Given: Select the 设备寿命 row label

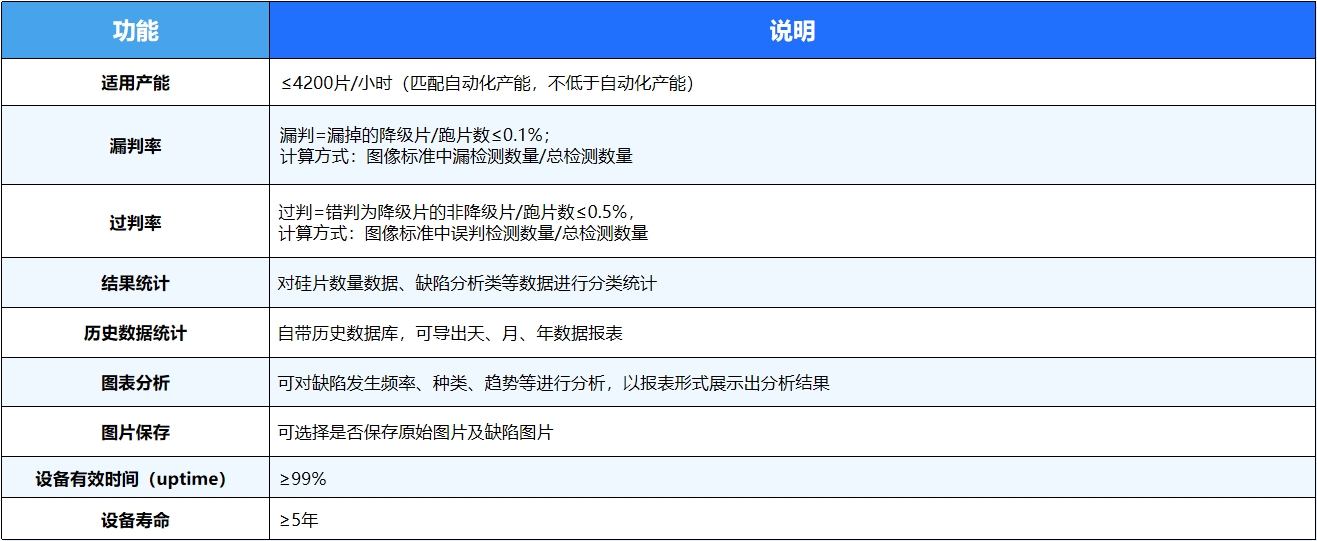Looking at the screenshot, I should (x=135, y=520).
